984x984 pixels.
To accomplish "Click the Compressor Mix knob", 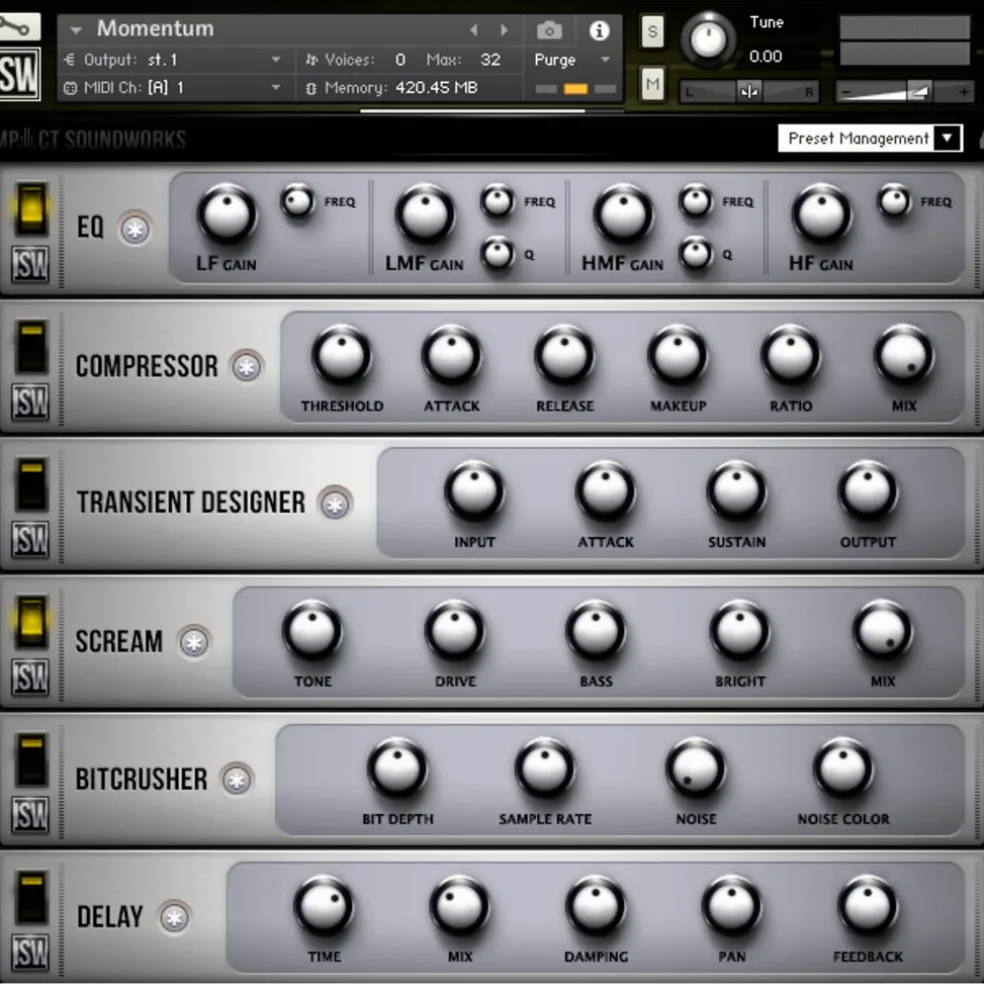I will 904,355.
